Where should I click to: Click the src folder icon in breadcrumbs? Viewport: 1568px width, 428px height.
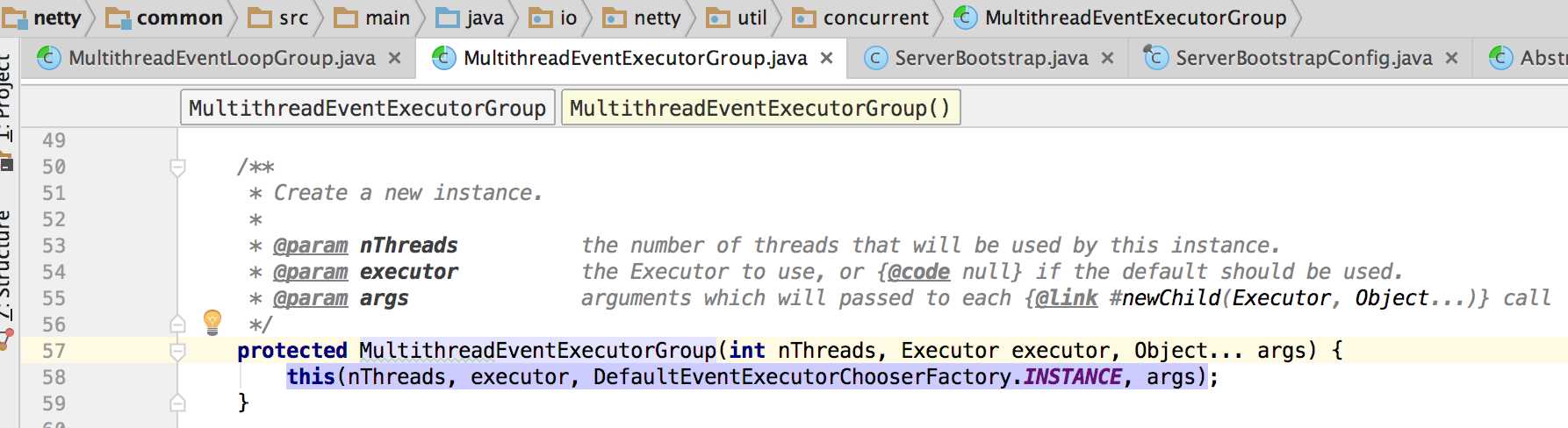[260, 18]
